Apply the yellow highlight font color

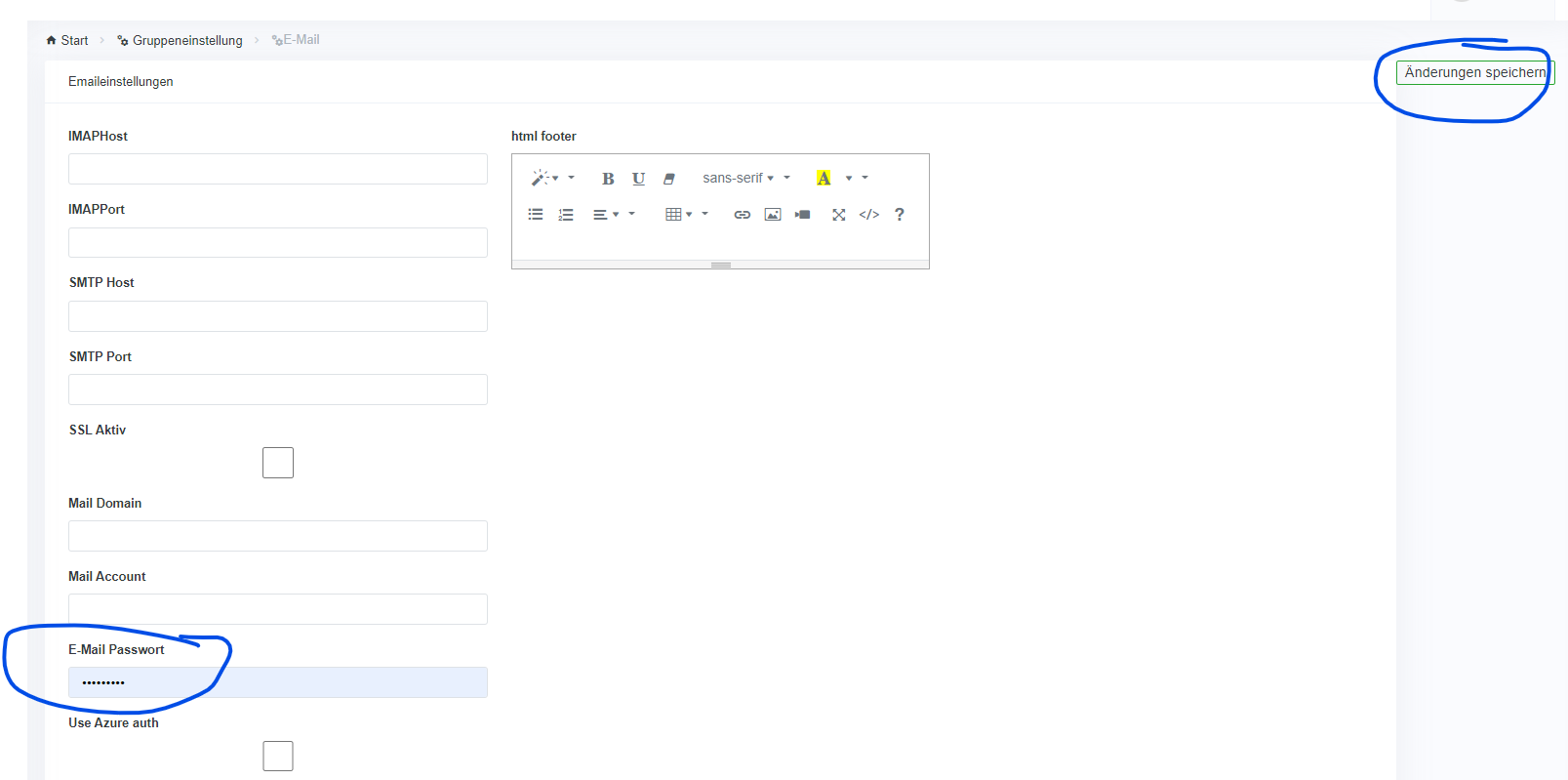click(x=824, y=179)
